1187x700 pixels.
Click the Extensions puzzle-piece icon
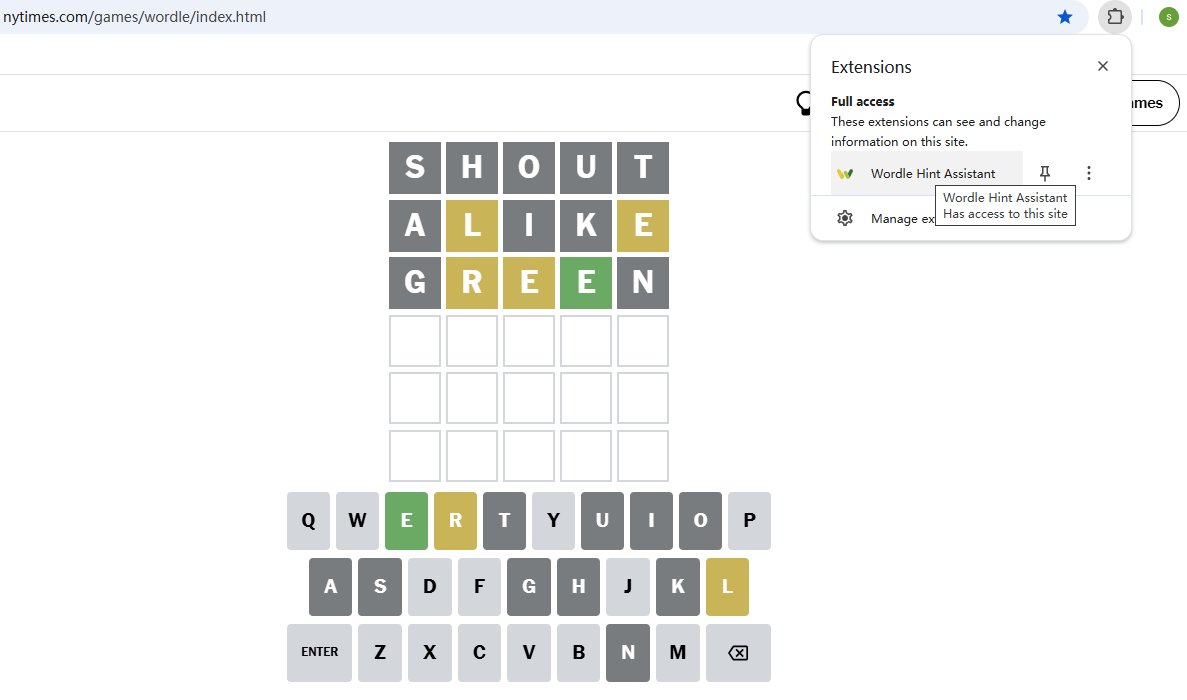tap(1115, 17)
